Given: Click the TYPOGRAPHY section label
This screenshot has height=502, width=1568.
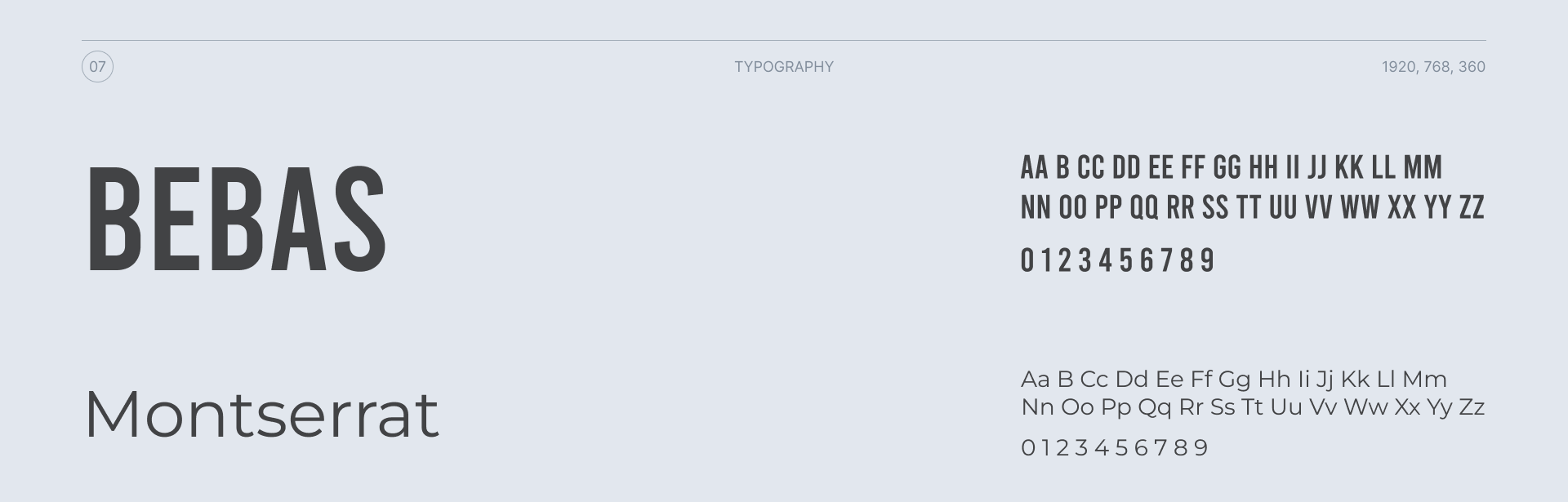Looking at the screenshot, I should pyautogui.click(x=784, y=67).
